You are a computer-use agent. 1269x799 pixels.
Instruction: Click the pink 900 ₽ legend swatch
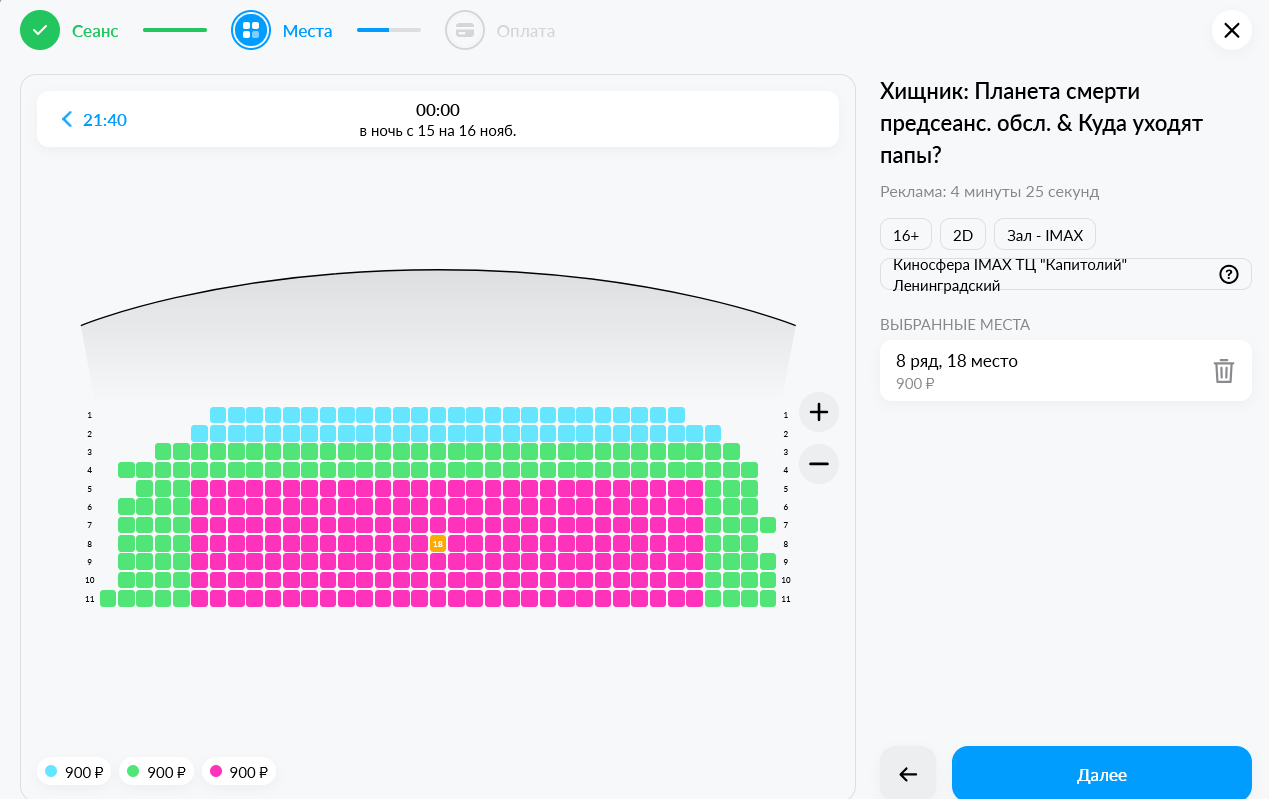pyautogui.click(x=215, y=772)
